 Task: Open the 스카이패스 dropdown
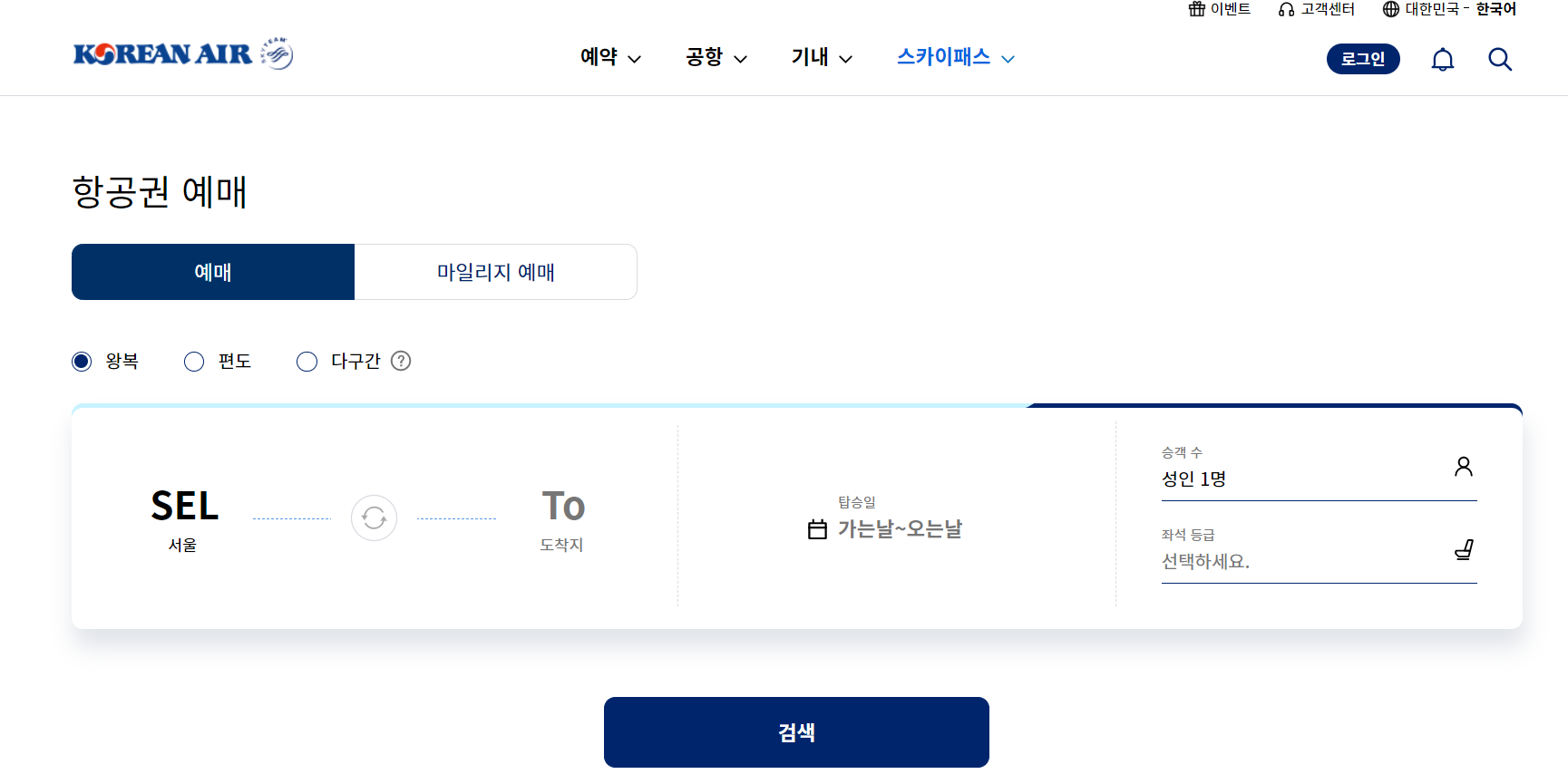click(x=954, y=56)
